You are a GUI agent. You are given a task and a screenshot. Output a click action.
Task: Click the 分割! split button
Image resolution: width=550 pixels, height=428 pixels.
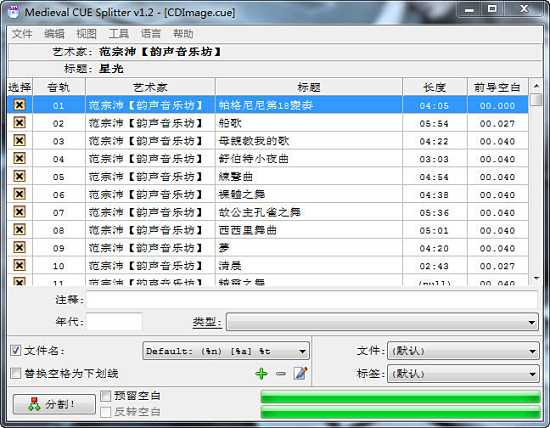(x=54, y=404)
